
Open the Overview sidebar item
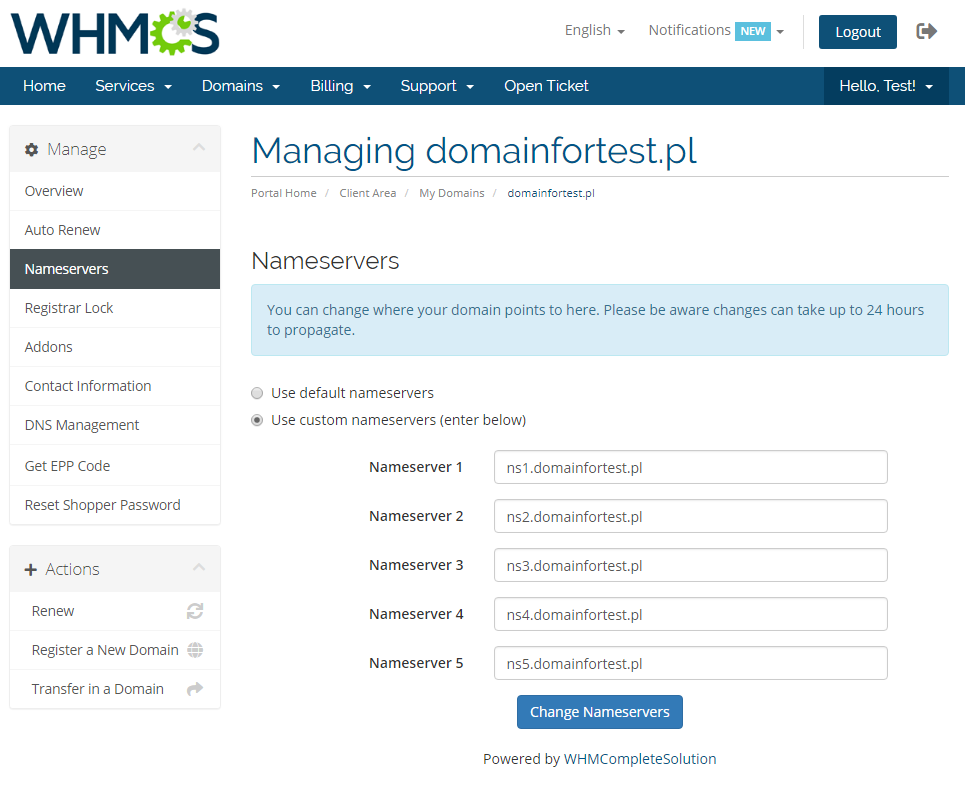115,191
